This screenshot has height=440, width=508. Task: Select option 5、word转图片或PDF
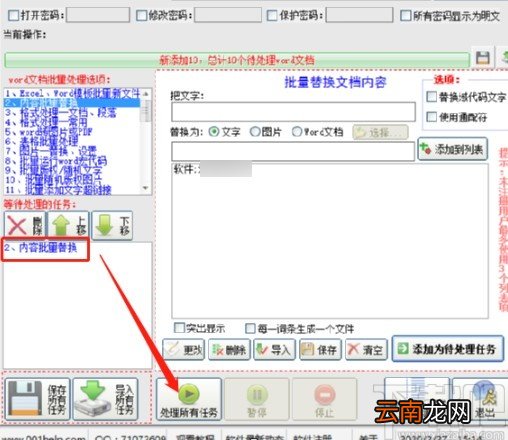coord(72,132)
